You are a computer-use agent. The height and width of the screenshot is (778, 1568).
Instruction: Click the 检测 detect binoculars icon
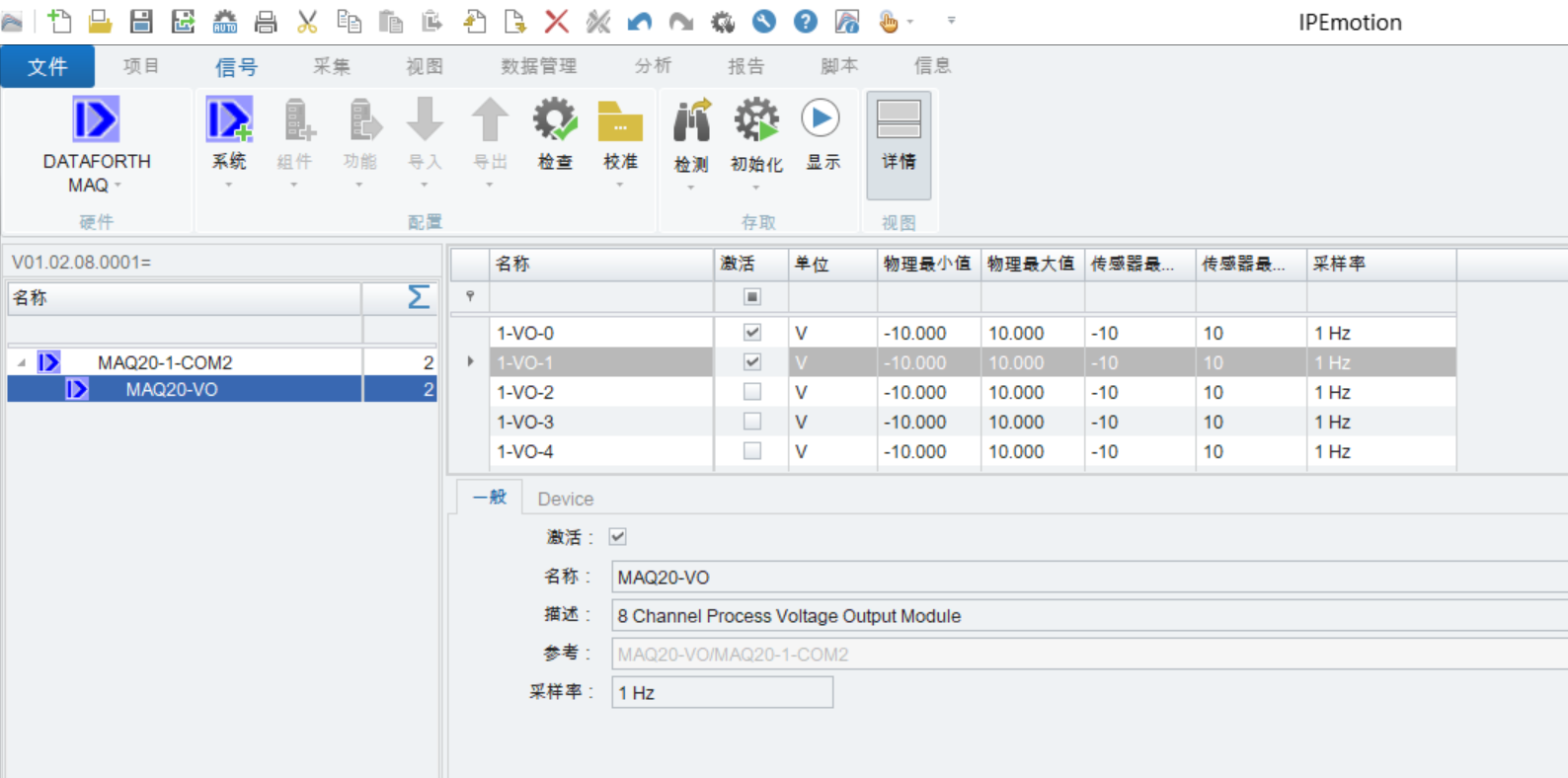[691, 120]
